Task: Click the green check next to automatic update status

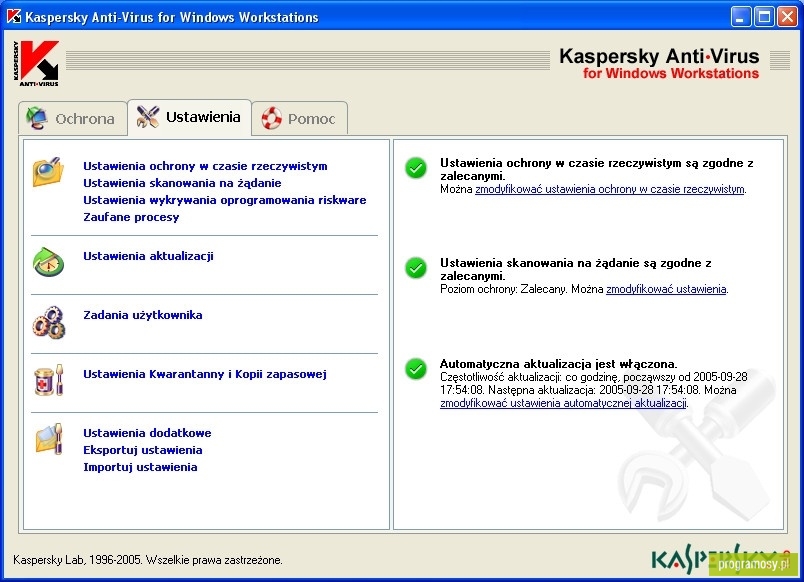Action: click(x=416, y=369)
